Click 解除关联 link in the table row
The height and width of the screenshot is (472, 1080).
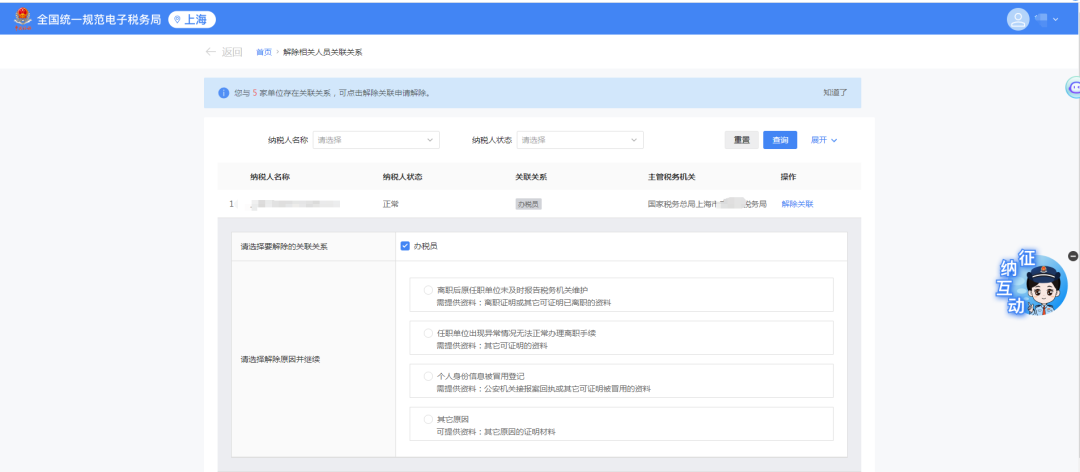coord(797,204)
